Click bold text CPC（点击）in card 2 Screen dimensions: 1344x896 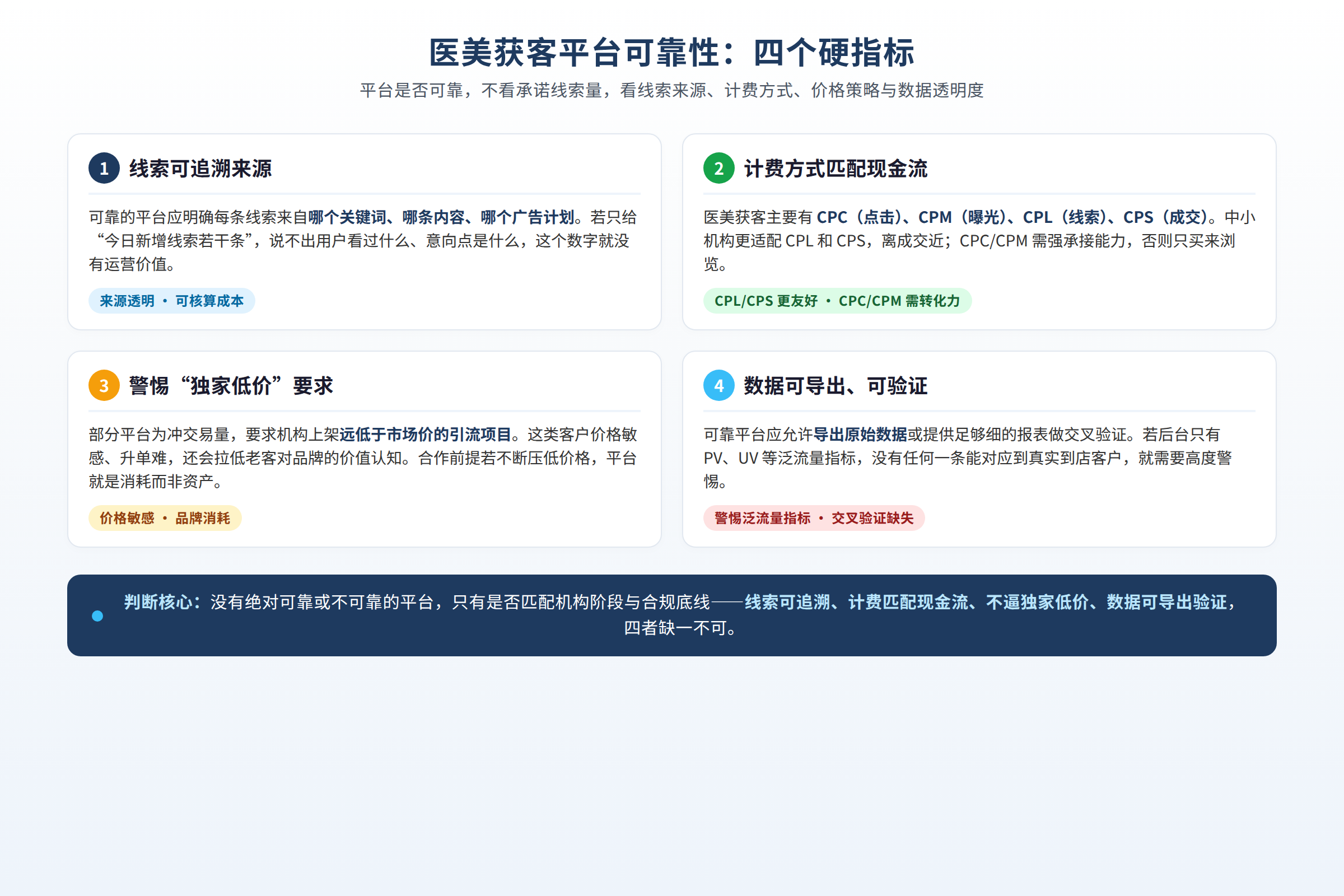pyautogui.click(x=860, y=217)
